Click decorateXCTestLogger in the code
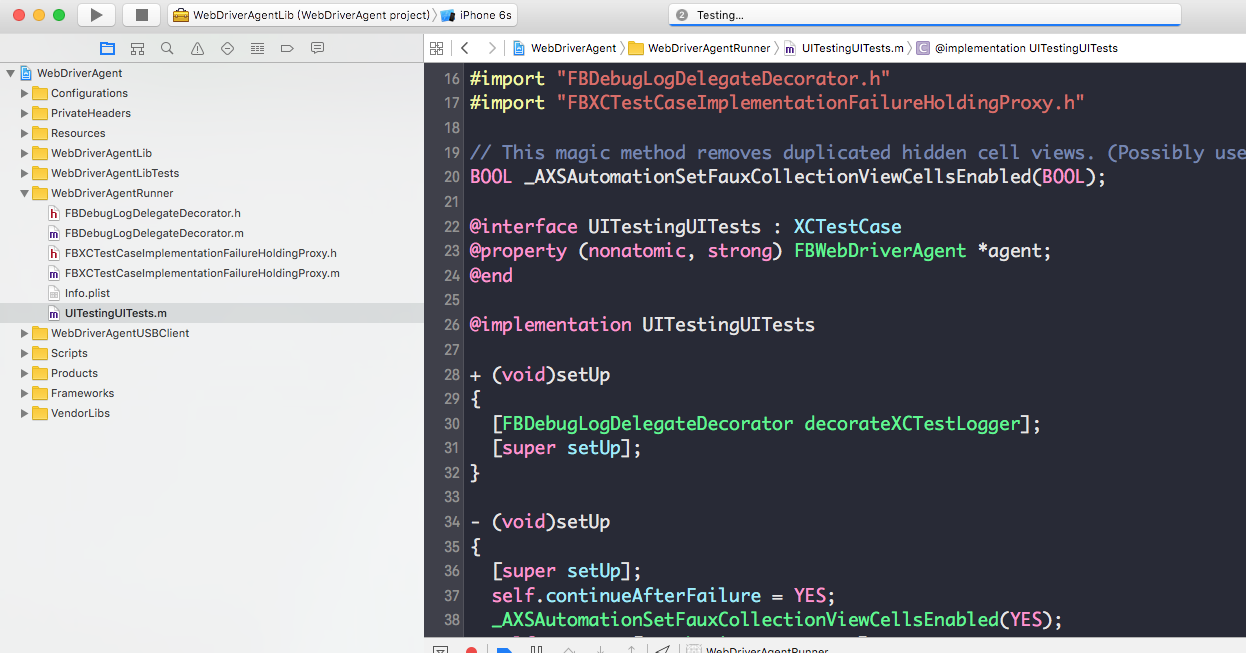The image size is (1246, 653). click(912, 423)
